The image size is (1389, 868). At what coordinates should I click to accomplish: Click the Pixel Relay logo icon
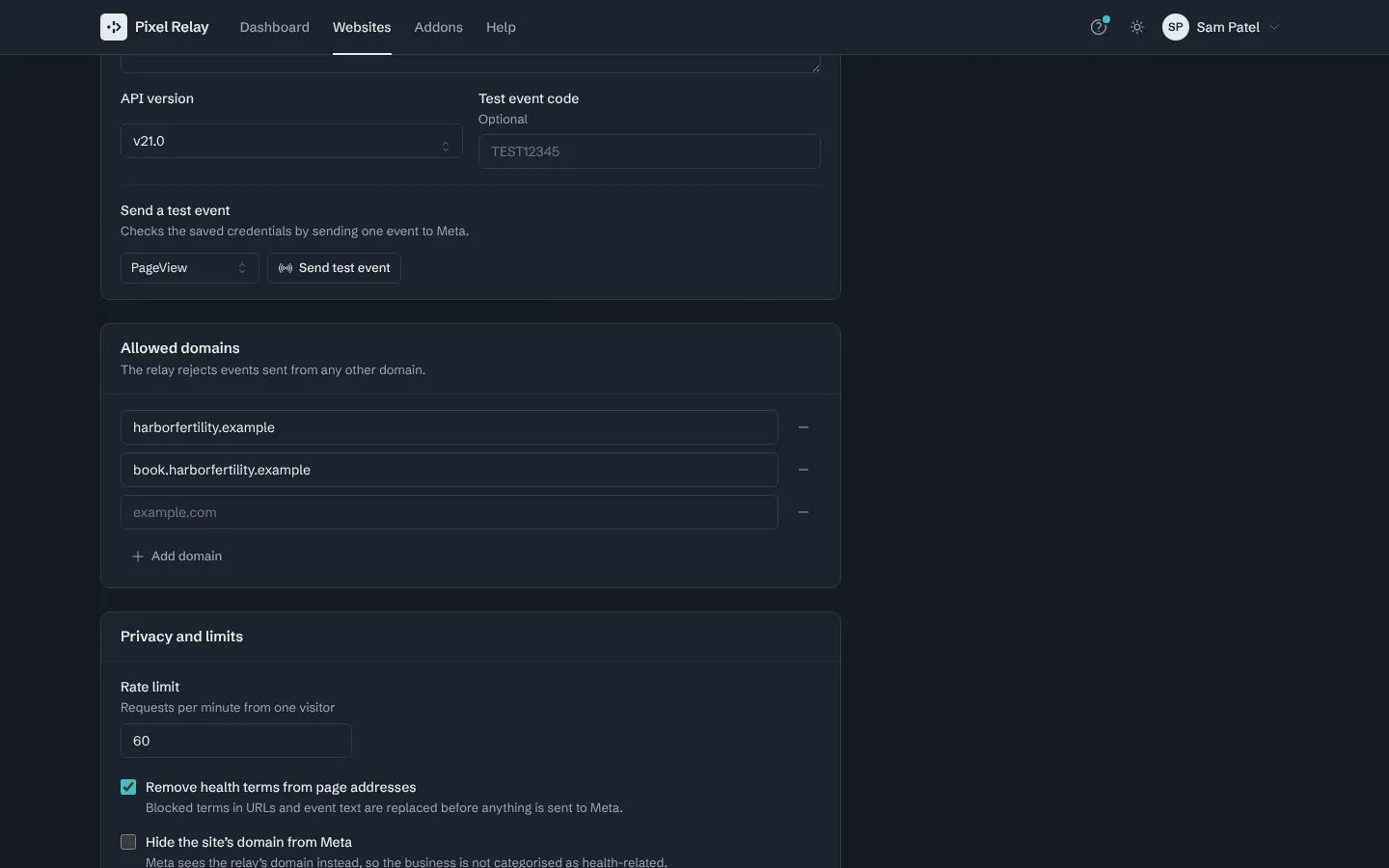click(114, 27)
